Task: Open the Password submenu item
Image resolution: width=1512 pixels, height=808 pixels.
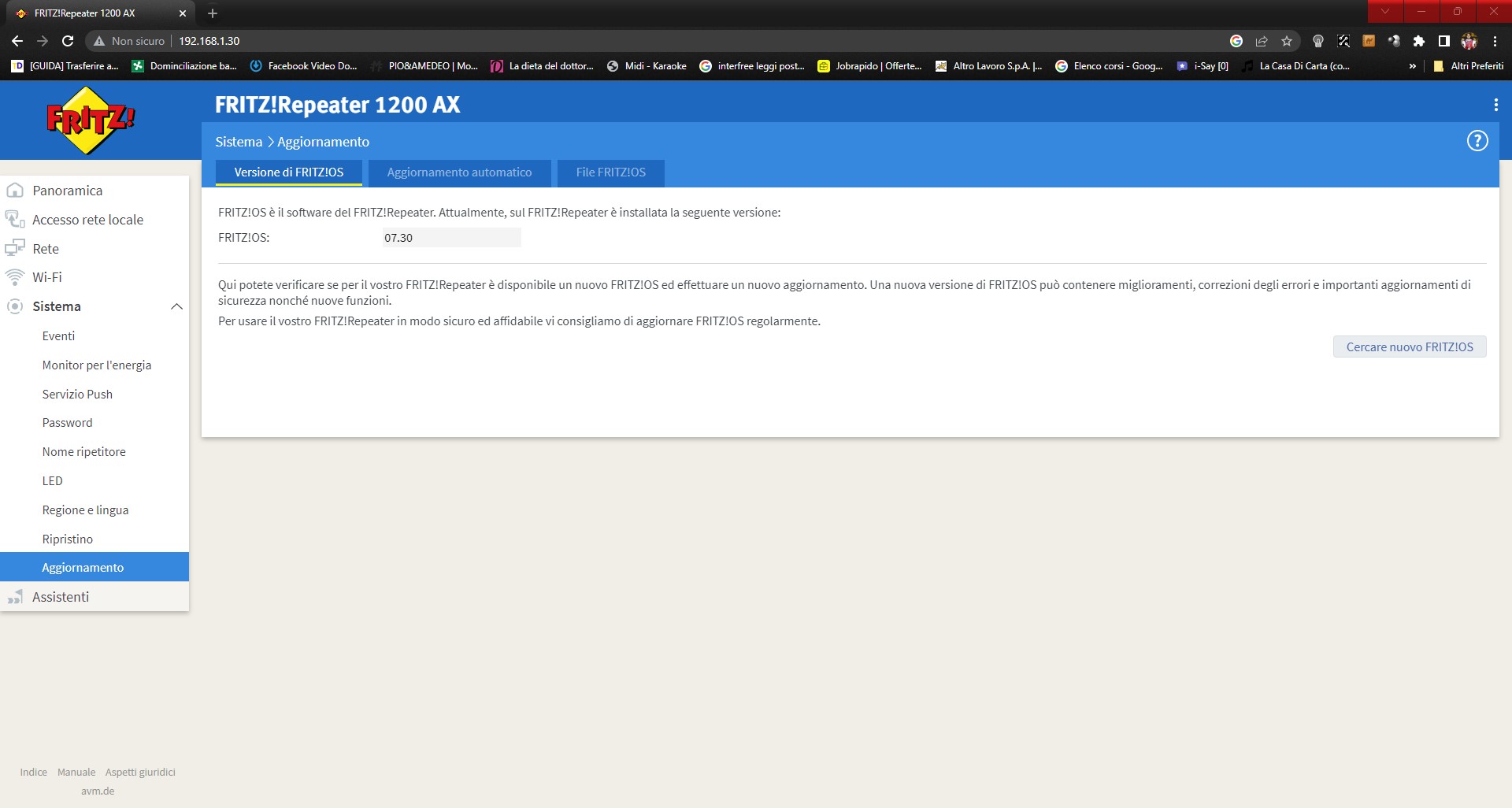Action: tap(67, 423)
